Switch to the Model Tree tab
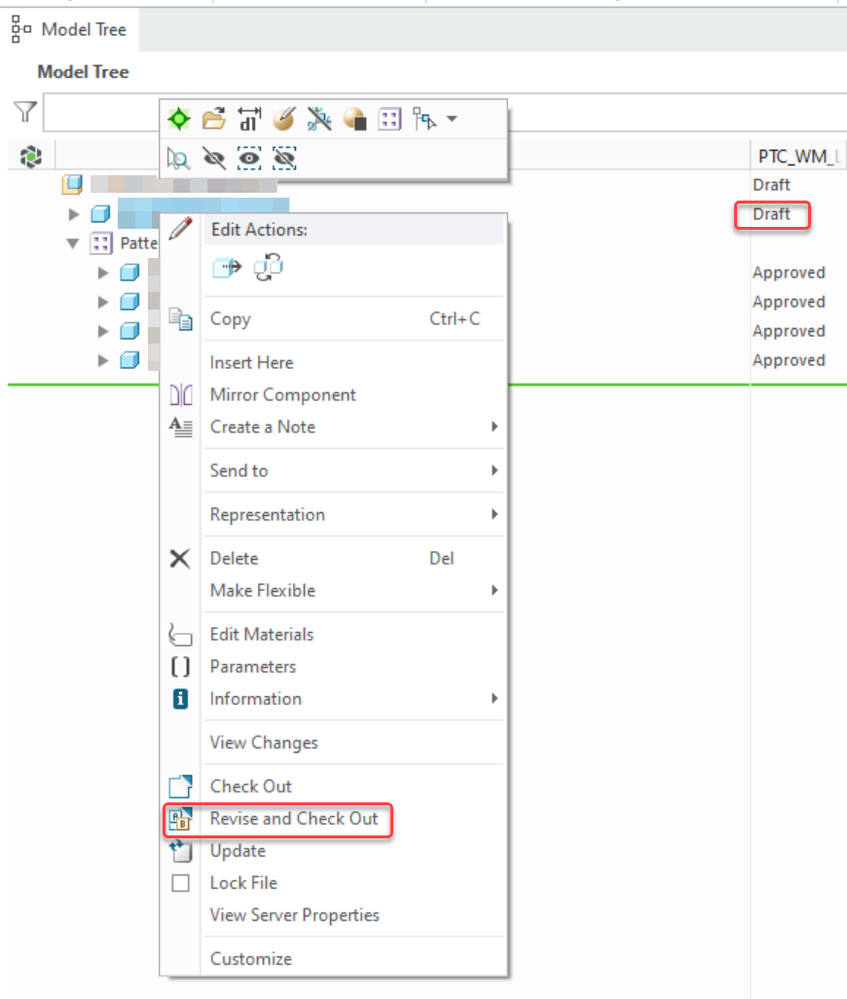Viewport: 847px width, 999px height. (70, 29)
